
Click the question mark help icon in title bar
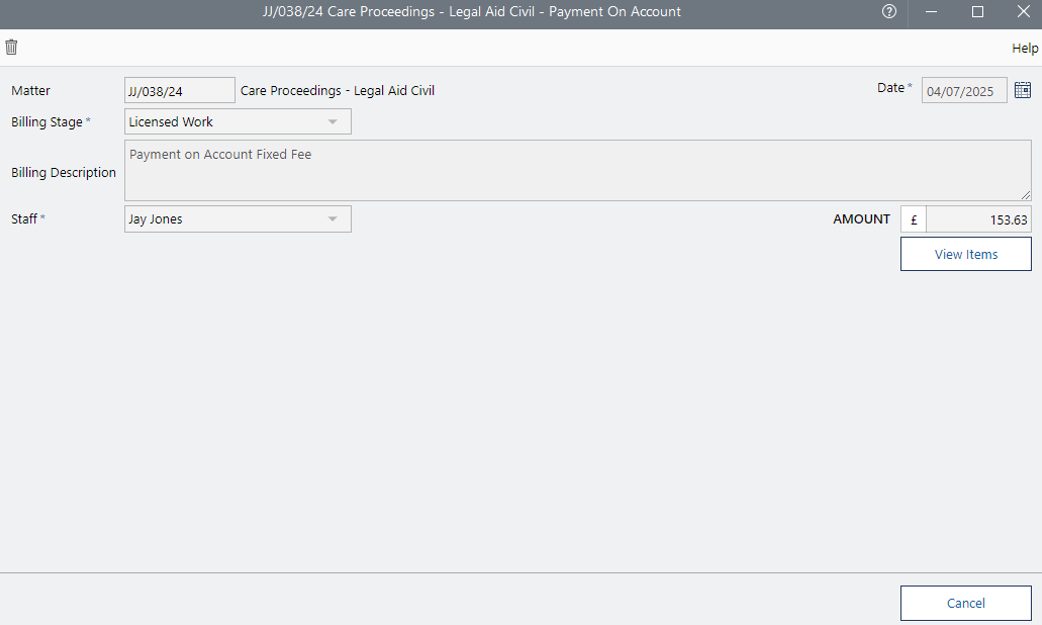pos(889,12)
